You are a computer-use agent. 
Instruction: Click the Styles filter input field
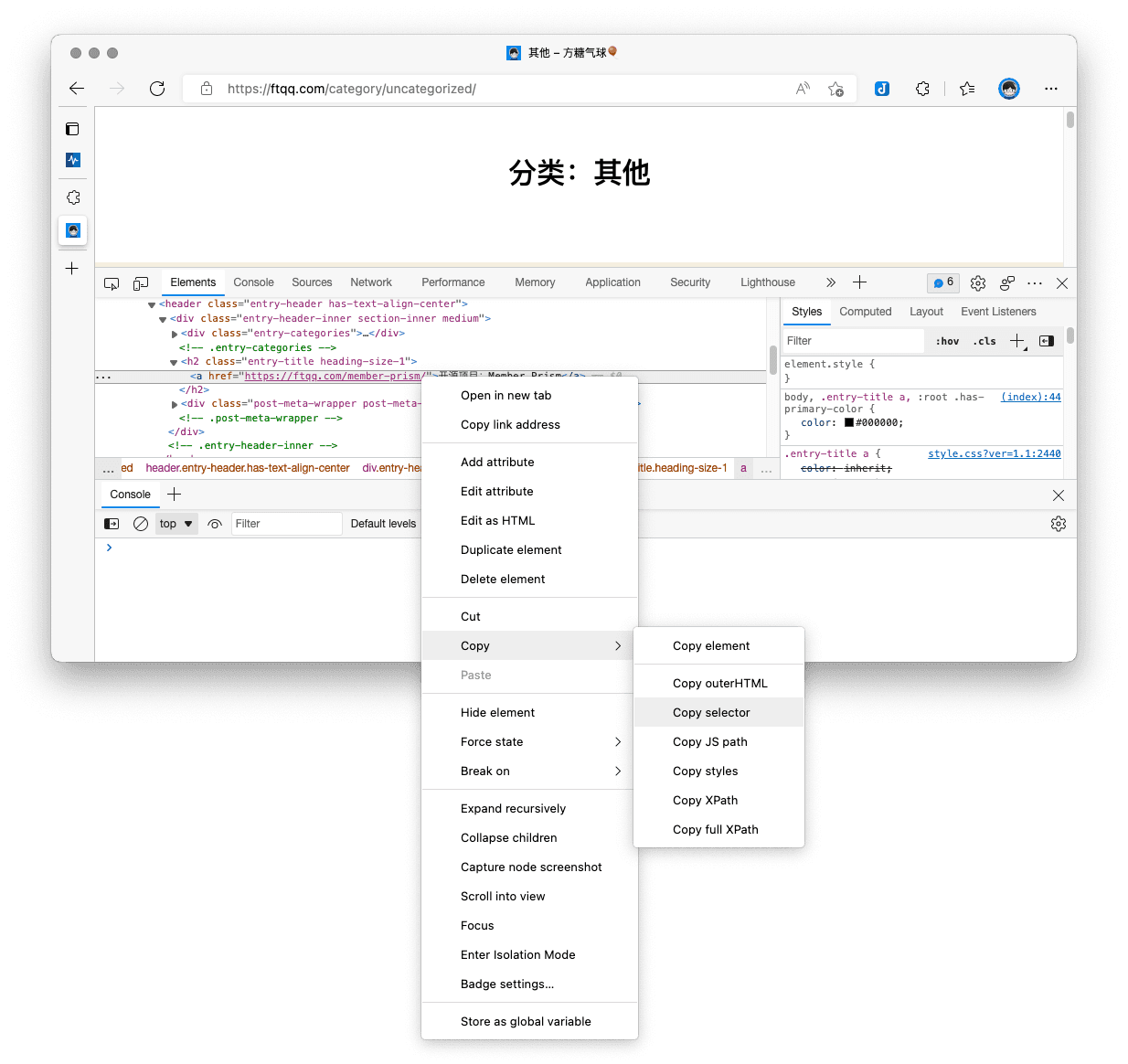pos(853,341)
